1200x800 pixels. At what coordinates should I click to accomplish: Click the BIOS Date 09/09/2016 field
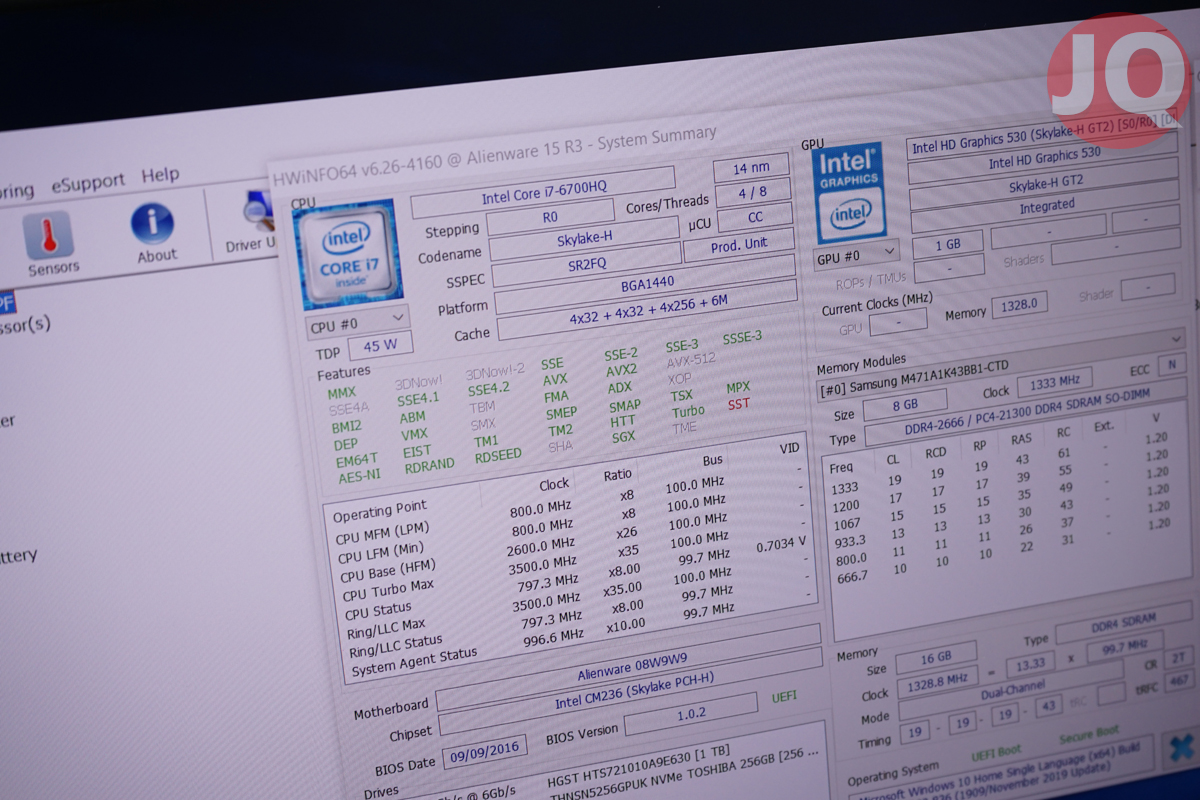[x=485, y=753]
